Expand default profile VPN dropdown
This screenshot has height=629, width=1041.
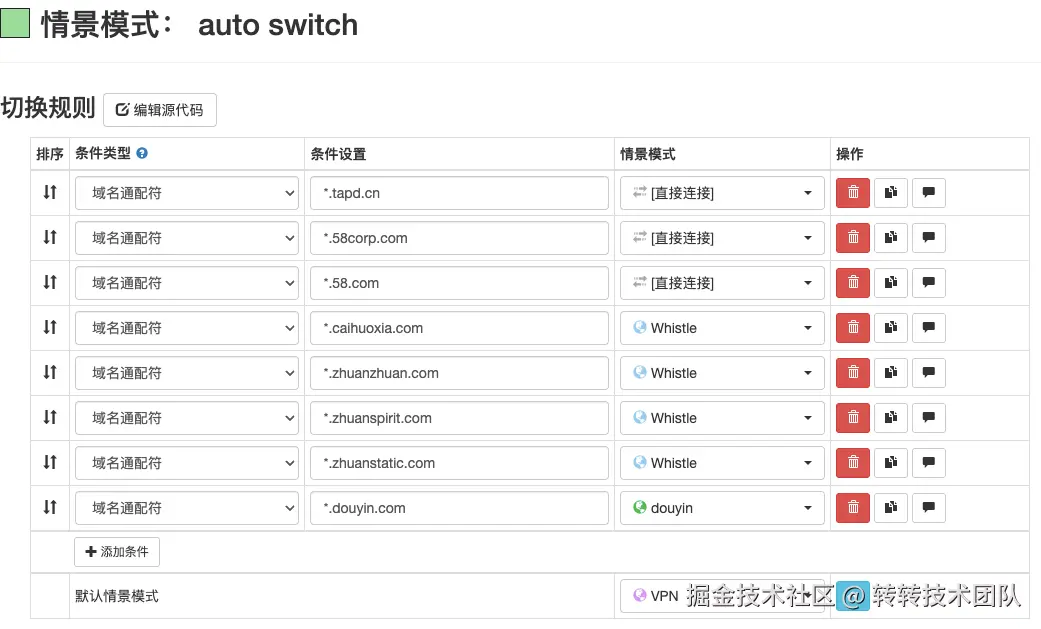(x=722, y=596)
